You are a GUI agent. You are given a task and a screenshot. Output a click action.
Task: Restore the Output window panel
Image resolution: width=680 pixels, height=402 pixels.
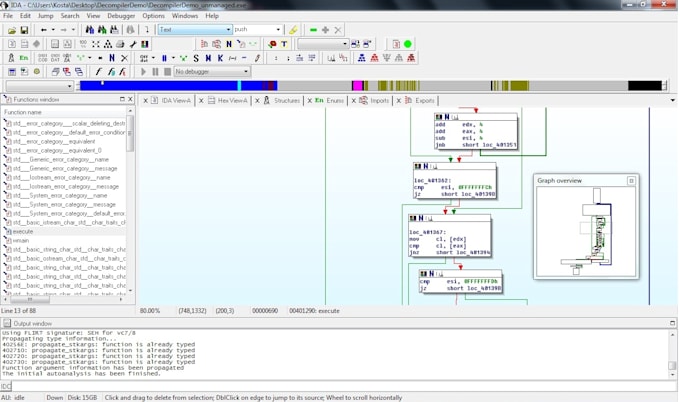tap(673, 323)
